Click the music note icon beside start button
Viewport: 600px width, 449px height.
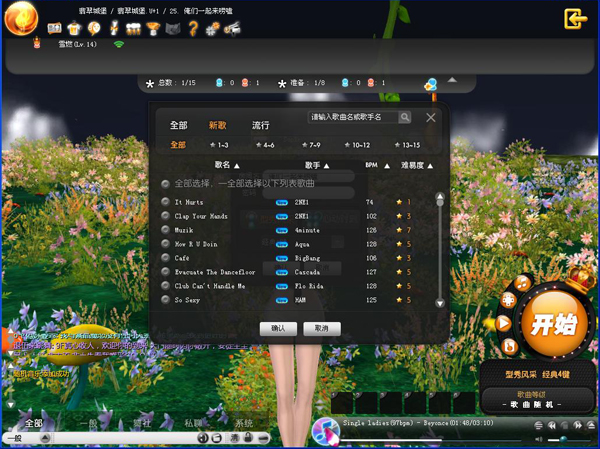click(x=521, y=282)
